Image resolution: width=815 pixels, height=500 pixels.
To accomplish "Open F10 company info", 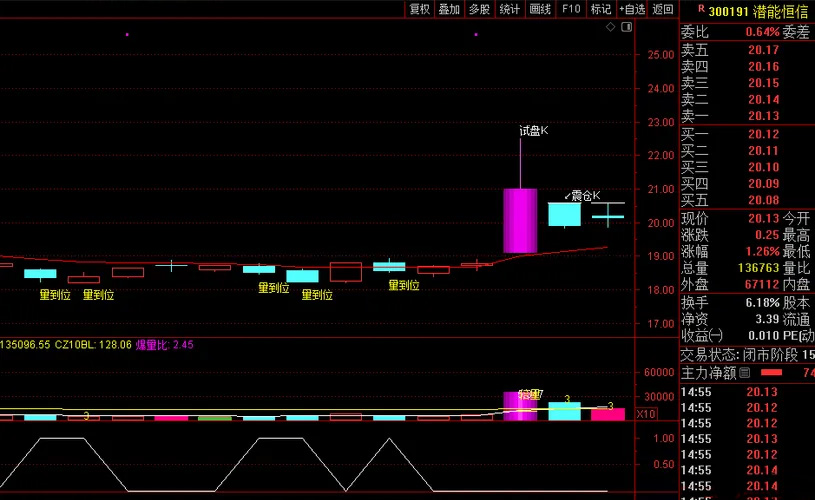I will [x=571, y=9].
